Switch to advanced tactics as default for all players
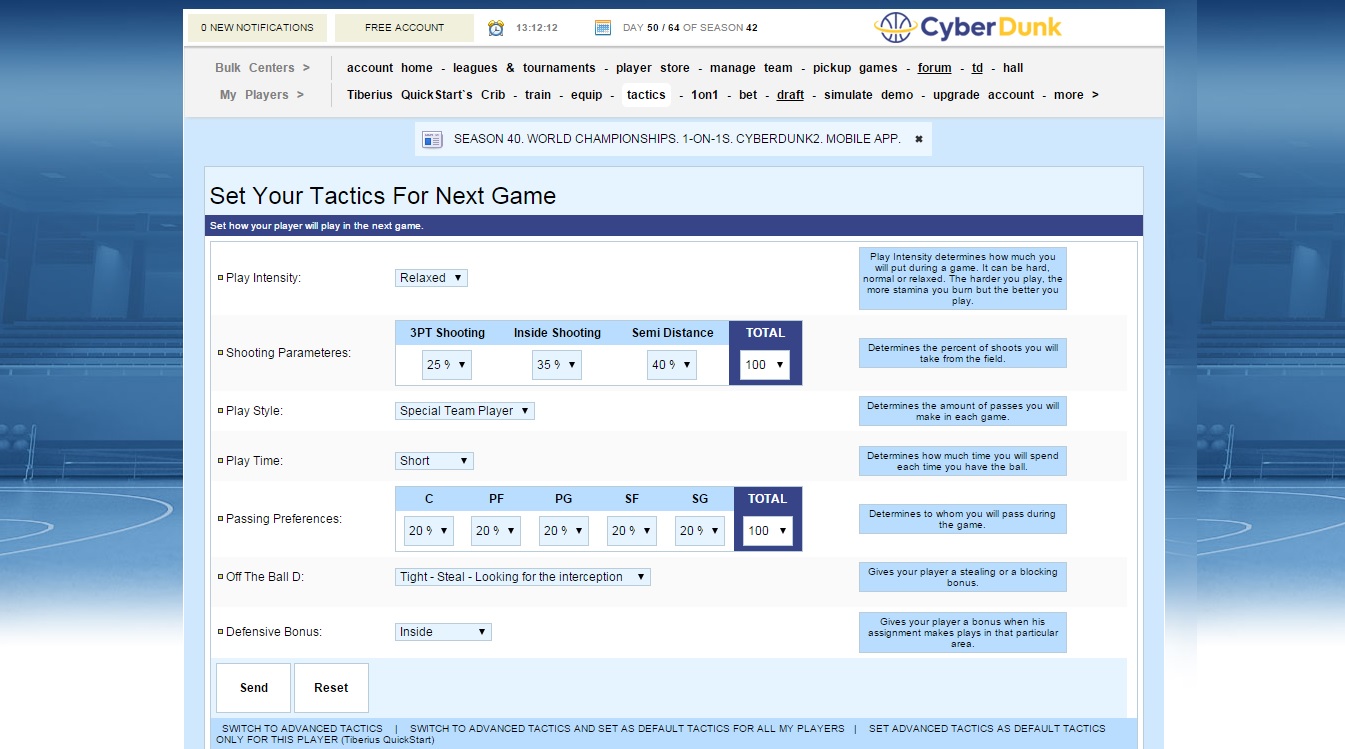The width and height of the screenshot is (1345, 749). (x=627, y=729)
